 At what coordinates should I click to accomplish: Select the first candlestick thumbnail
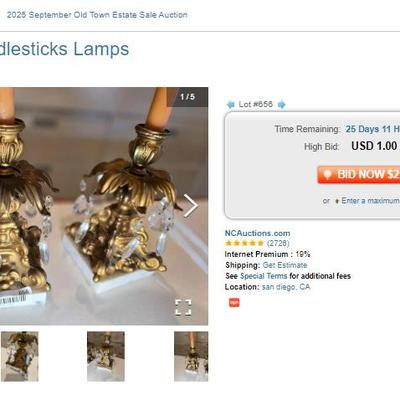click(x=19, y=356)
